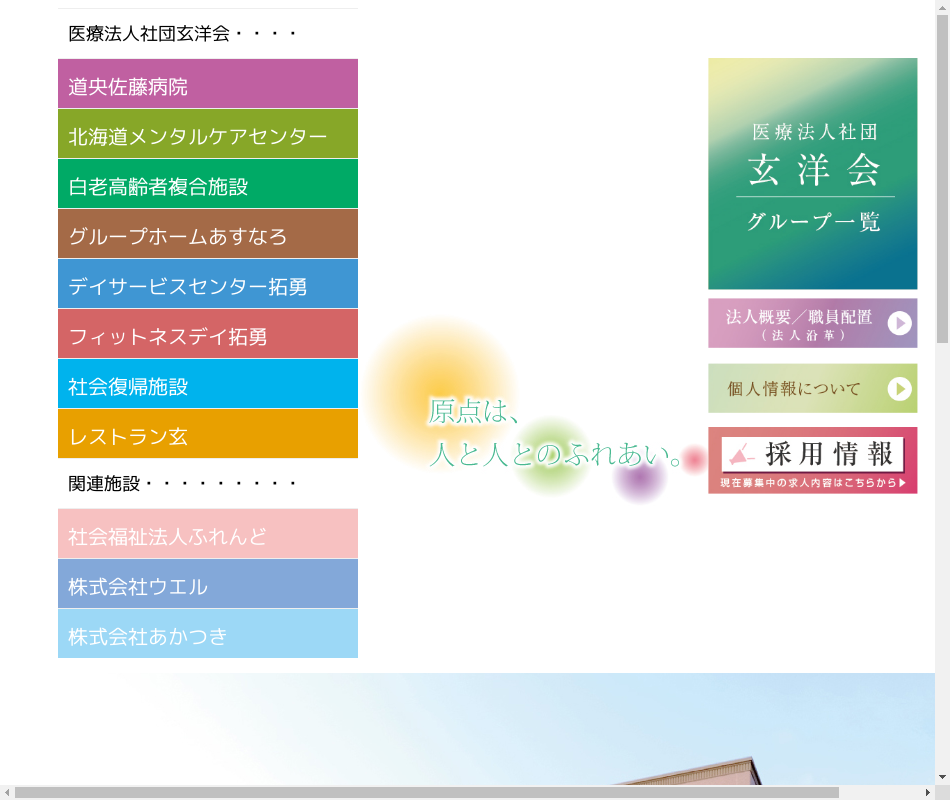Open the 玄洋会 グループ一覧 banner
This screenshot has width=950, height=800.
tap(812, 173)
